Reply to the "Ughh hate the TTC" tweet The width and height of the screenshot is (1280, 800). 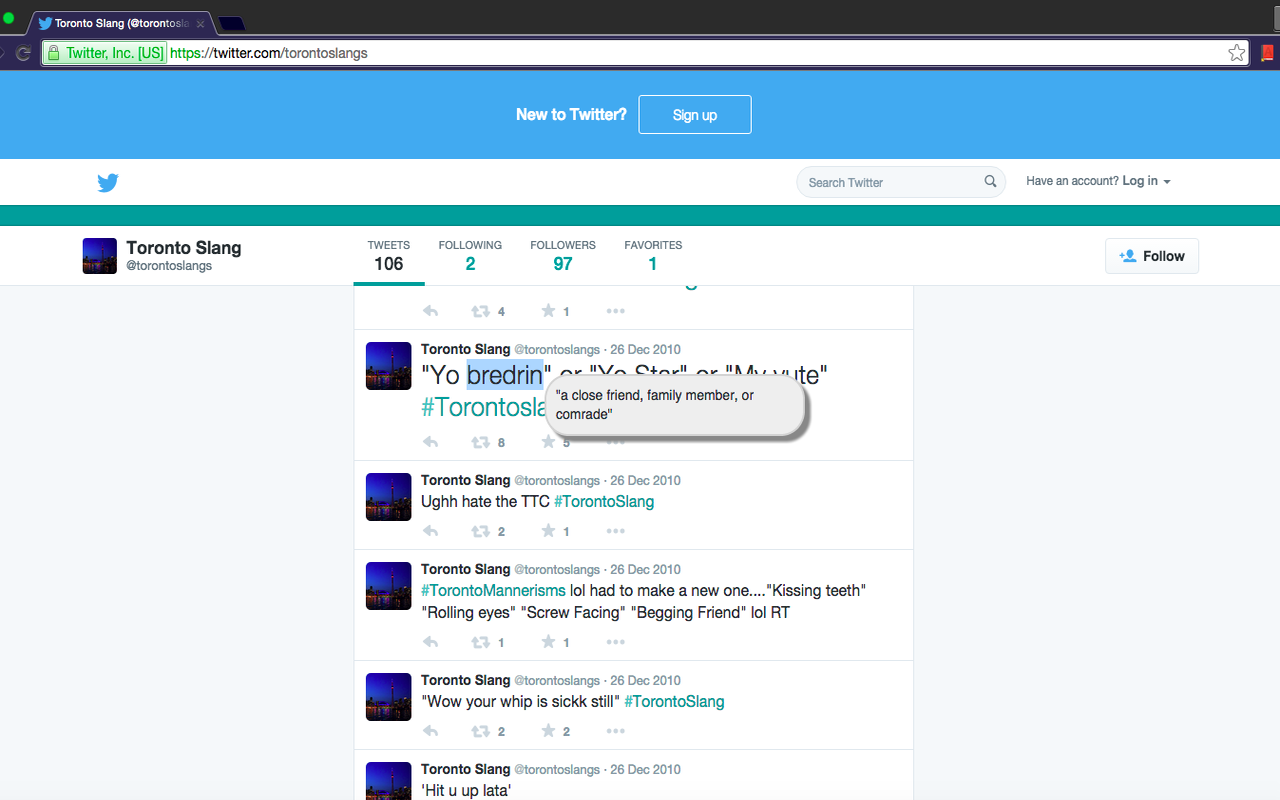430,531
